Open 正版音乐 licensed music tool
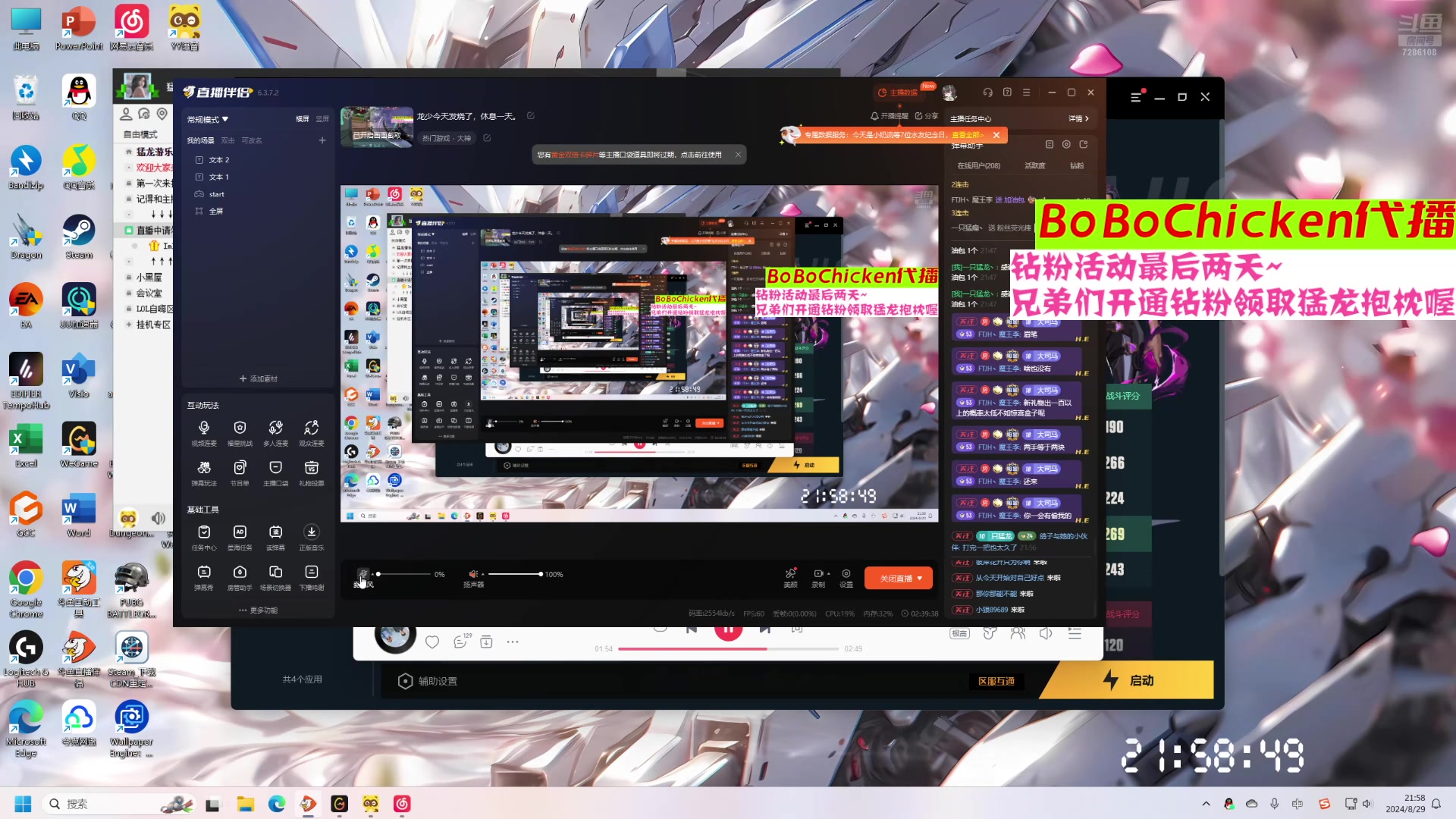 [311, 537]
